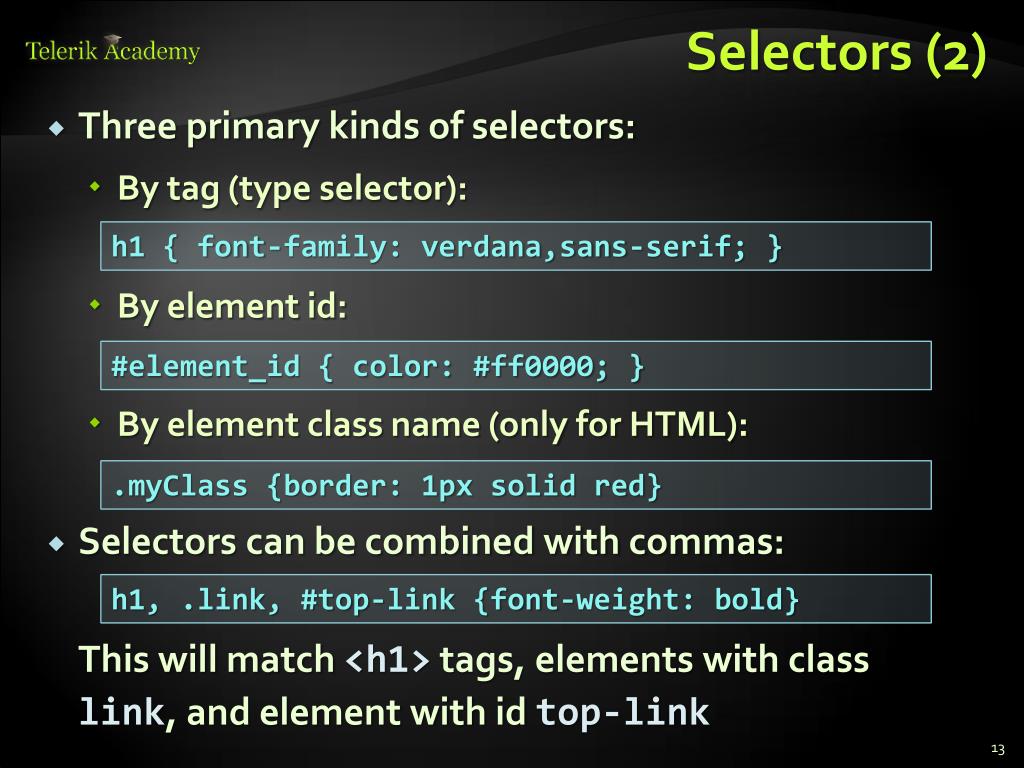Viewport: 1024px width, 768px height.
Task: Click the #element_id color code box
Action: point(516,366)
